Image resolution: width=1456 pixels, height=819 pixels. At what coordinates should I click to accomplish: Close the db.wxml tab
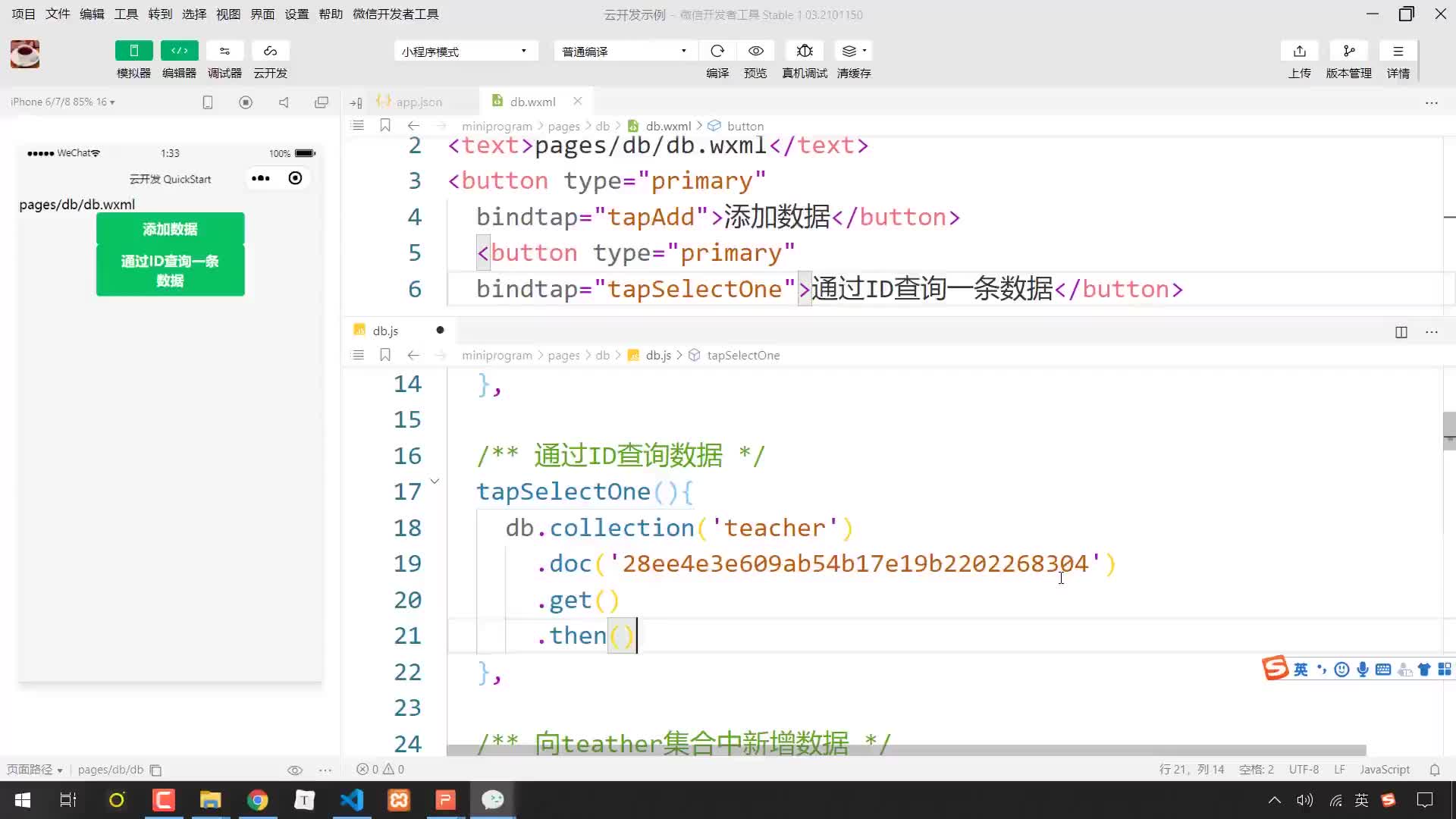(x=578, y=101)
